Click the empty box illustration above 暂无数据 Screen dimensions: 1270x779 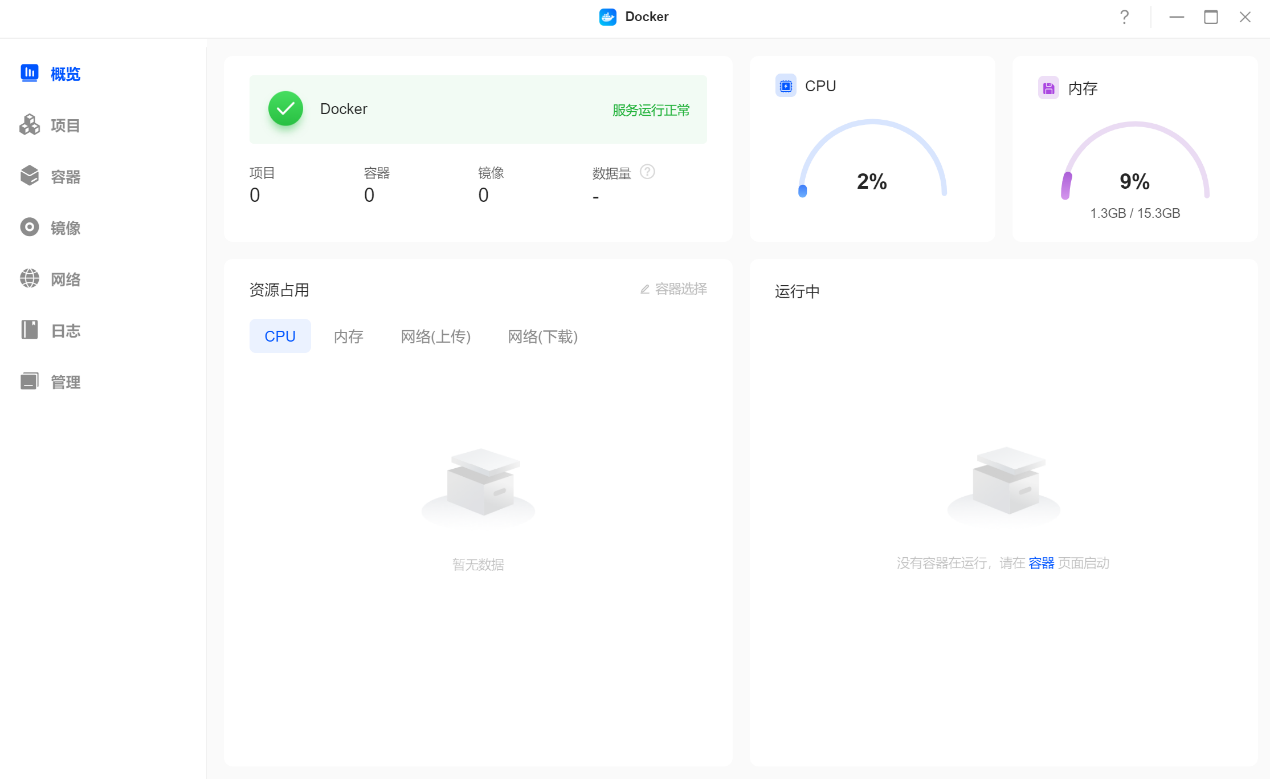(x=479, y=486)
